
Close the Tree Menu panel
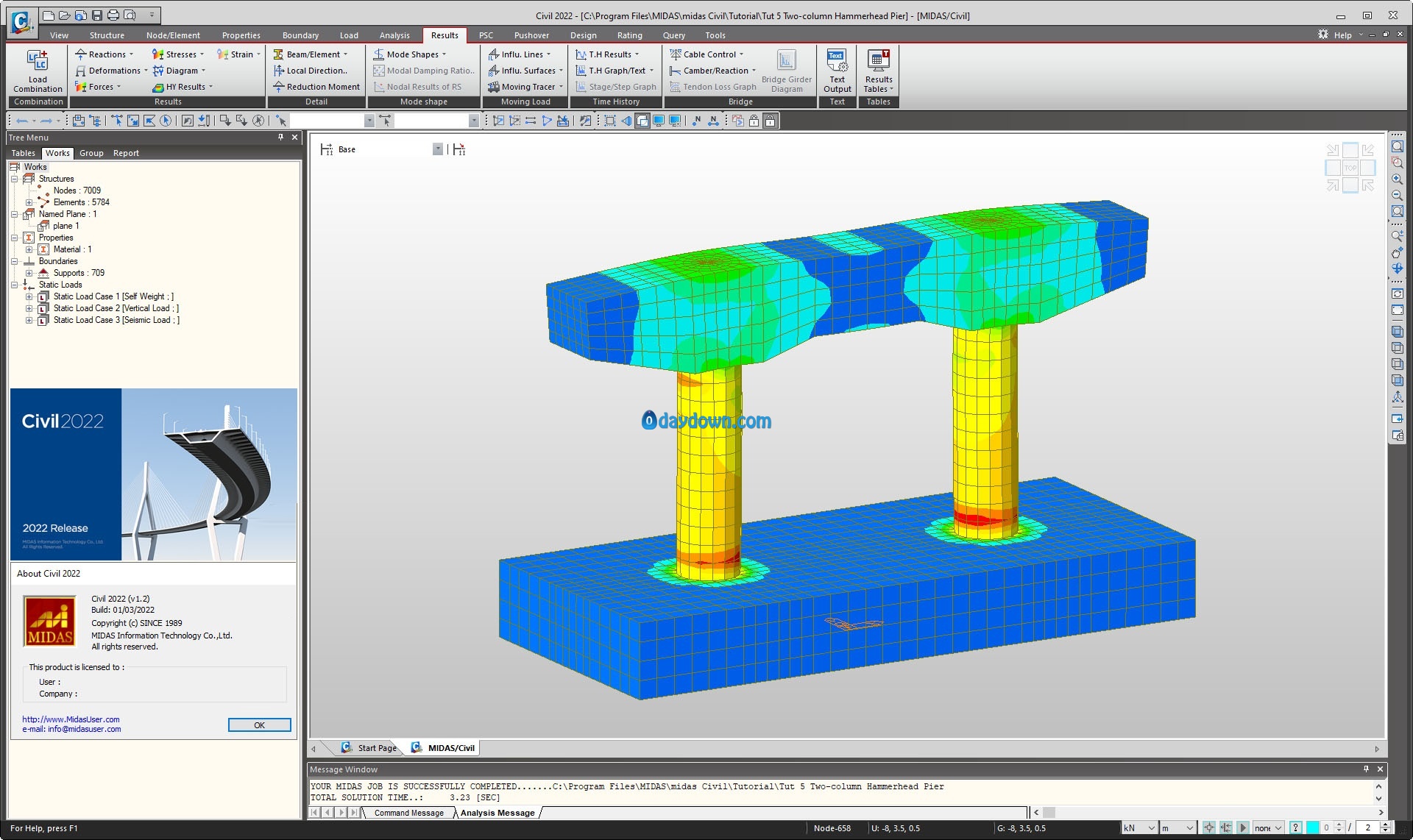coord(294,138)
